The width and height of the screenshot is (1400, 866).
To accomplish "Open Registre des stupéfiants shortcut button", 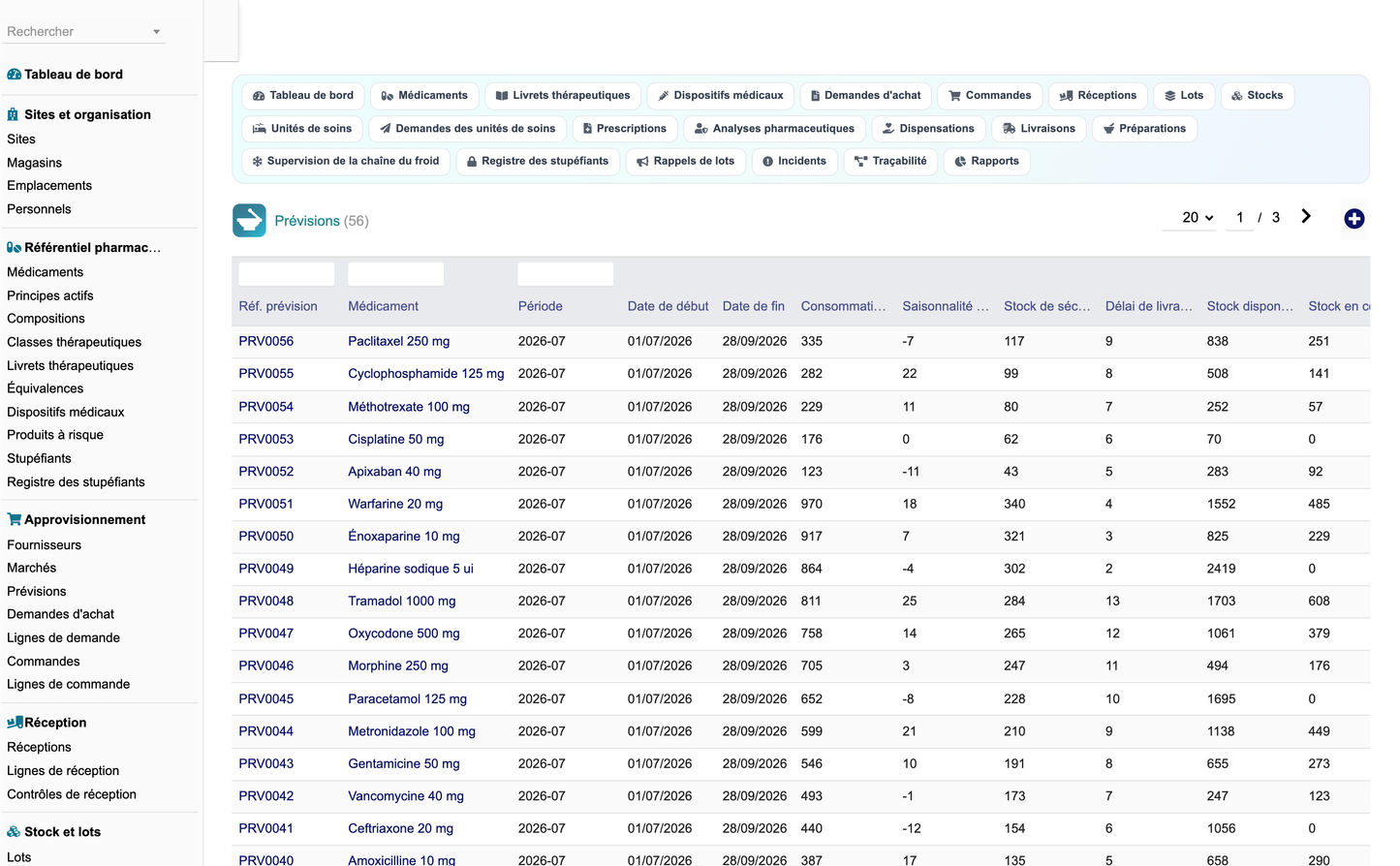I will (x=538, y=162).
